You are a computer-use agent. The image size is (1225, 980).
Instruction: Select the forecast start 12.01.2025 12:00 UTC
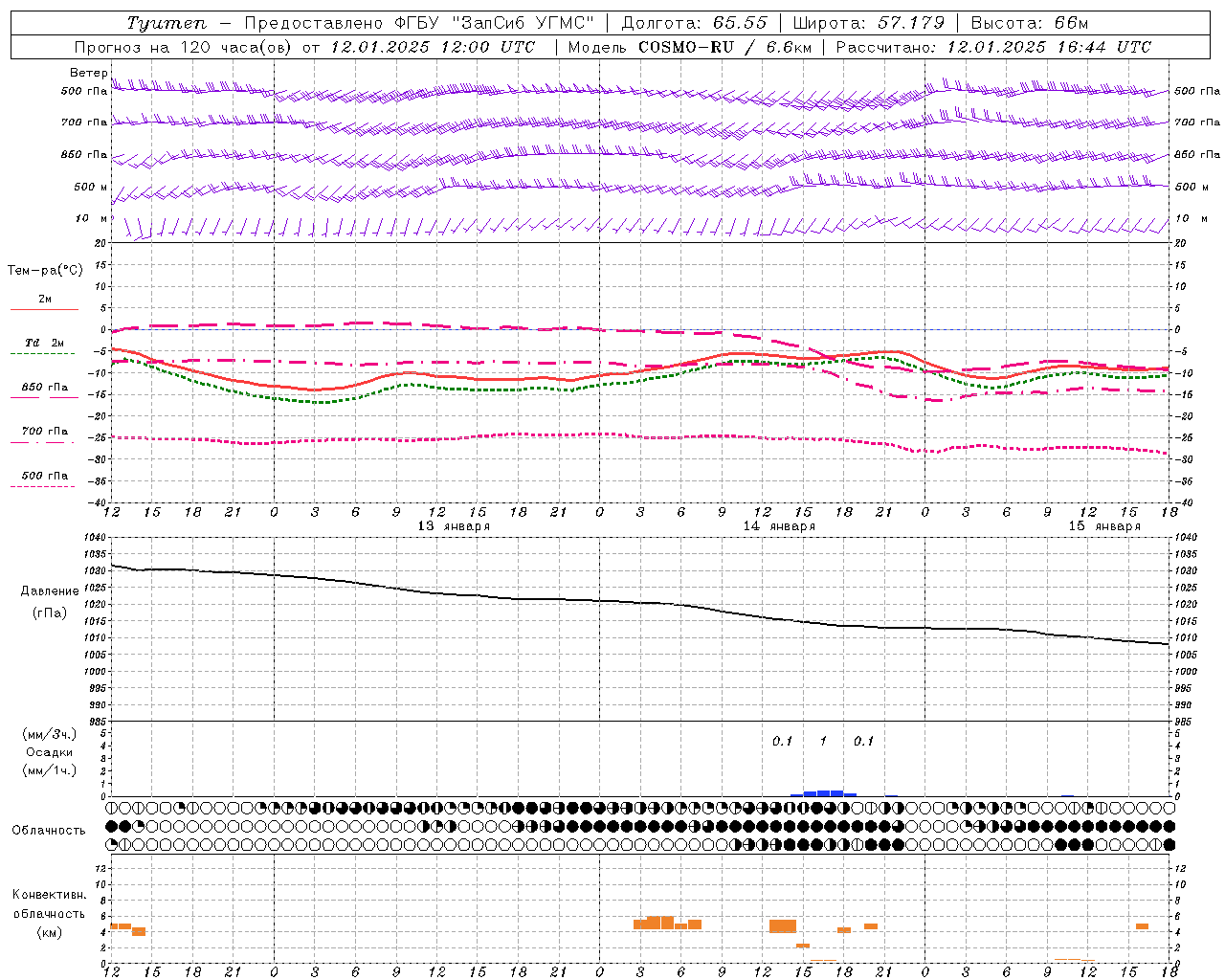pos(434,47)
